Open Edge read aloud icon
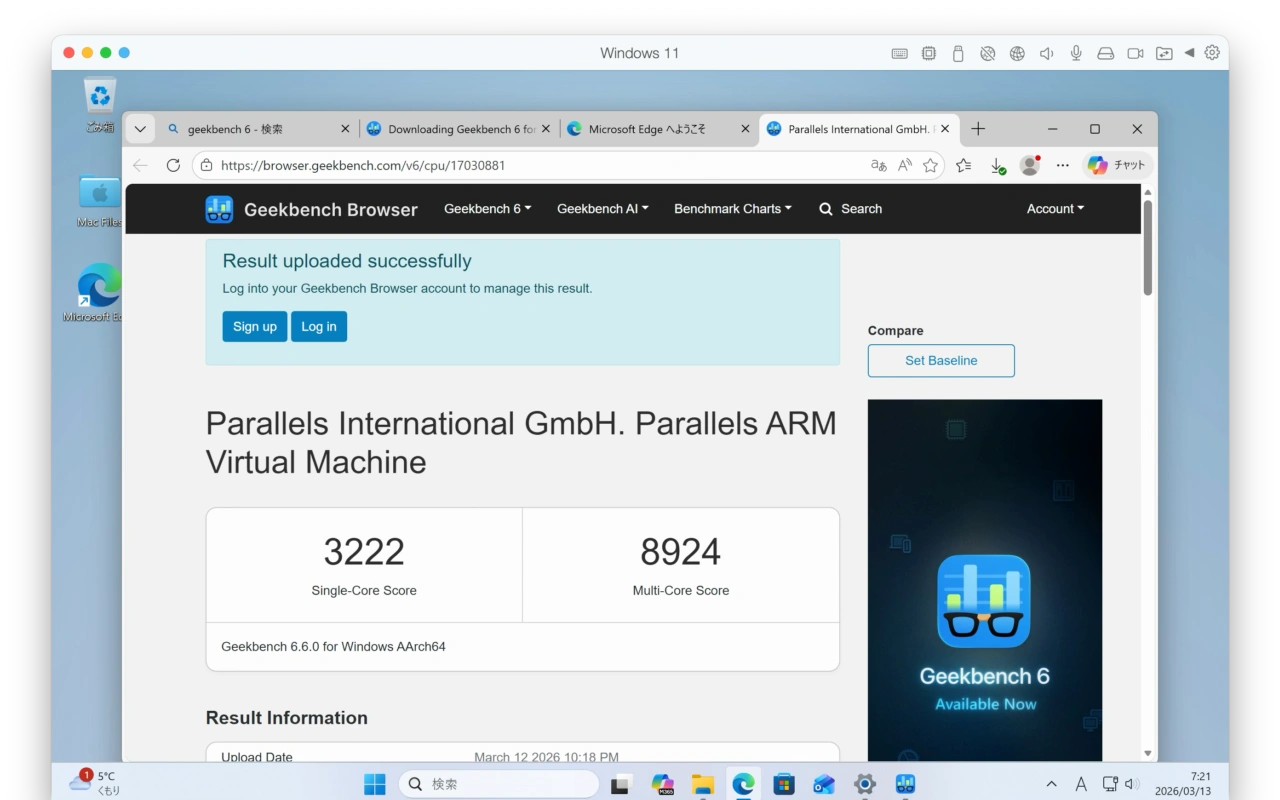This screenshot has height=800, width=1280. pyautogui.click(x=904, y=166)
